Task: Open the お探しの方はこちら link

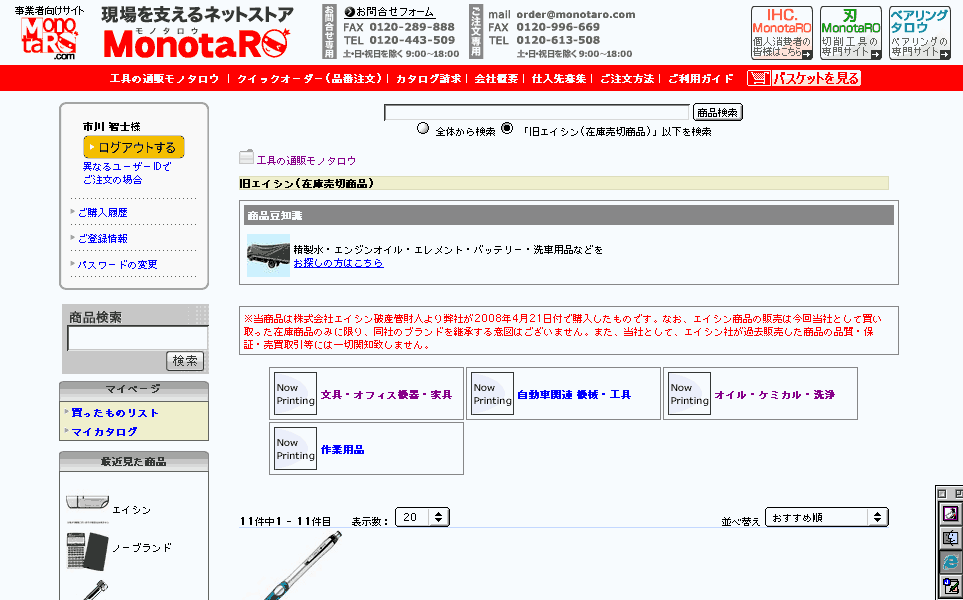Action: click(x=338, y=263)
